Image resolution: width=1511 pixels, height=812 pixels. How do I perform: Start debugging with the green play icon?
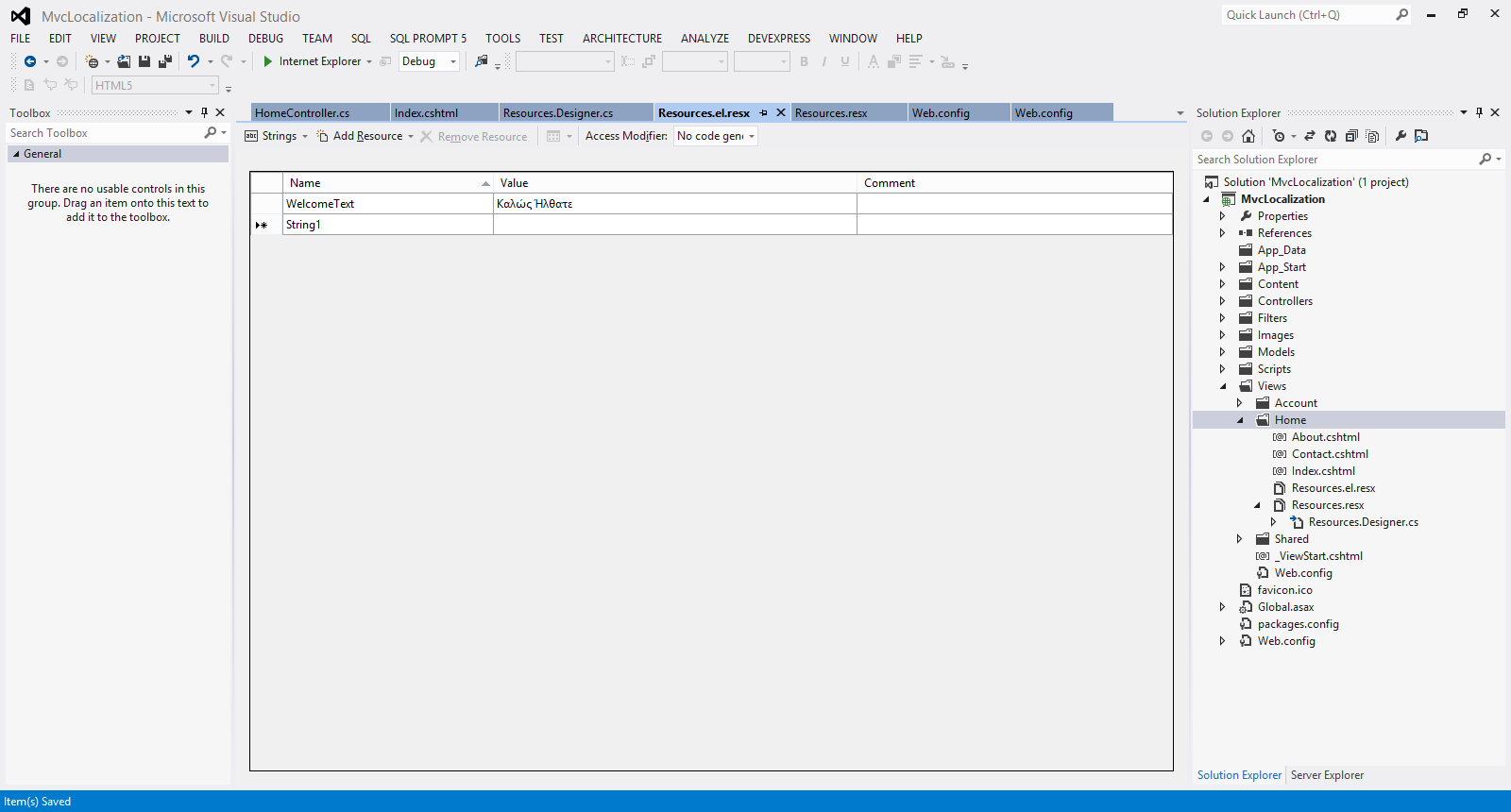[268, 61]
